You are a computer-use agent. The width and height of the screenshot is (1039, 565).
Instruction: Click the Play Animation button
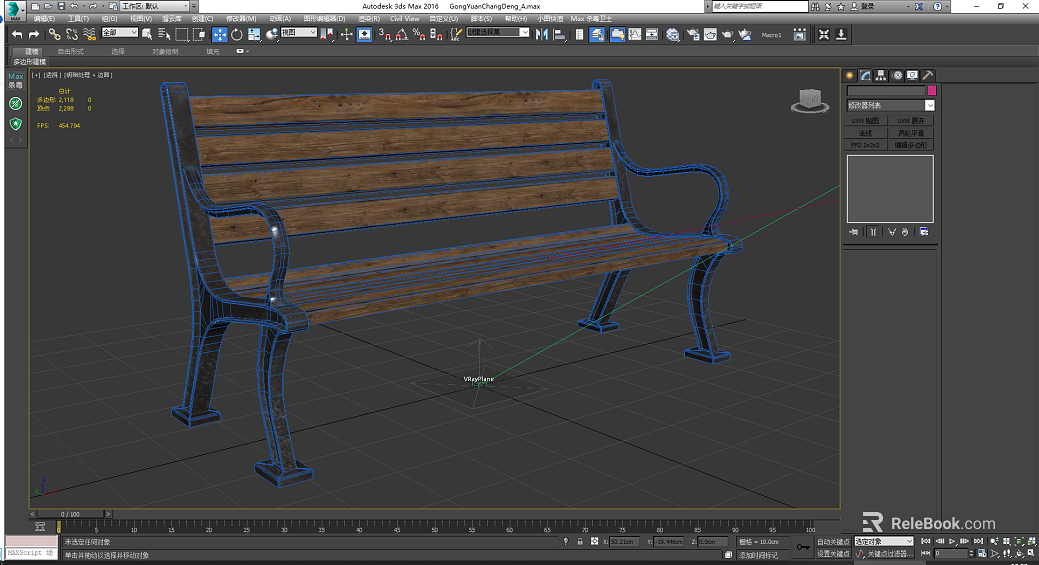point(952,541)
